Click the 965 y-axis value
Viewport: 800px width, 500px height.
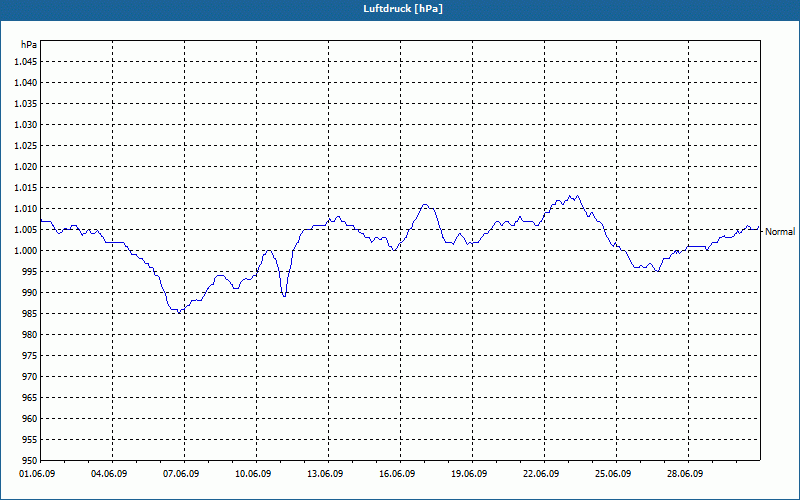[30, 398]
